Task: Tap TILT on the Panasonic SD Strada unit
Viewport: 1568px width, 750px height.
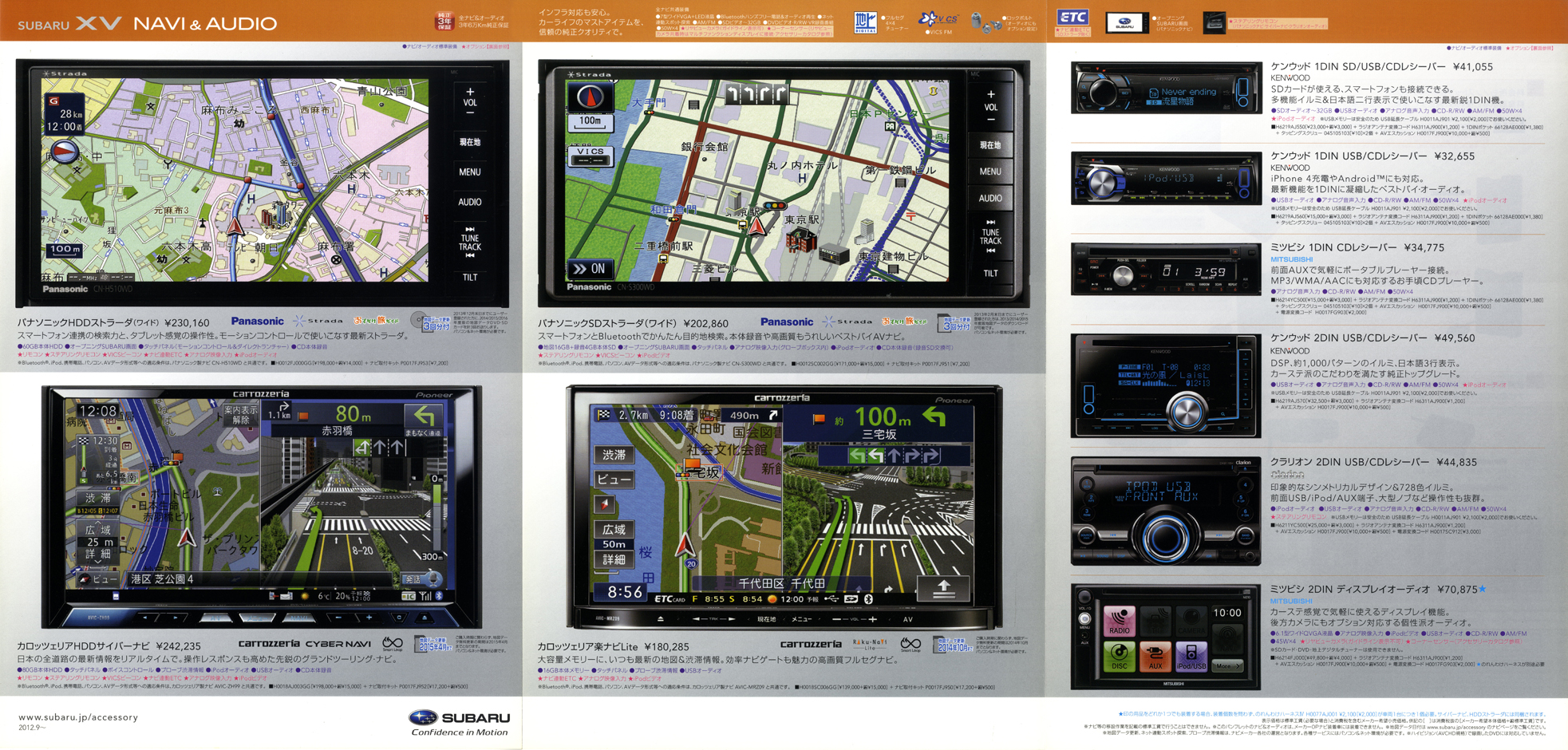Action: pyautogui.click(x=990, y=273)
